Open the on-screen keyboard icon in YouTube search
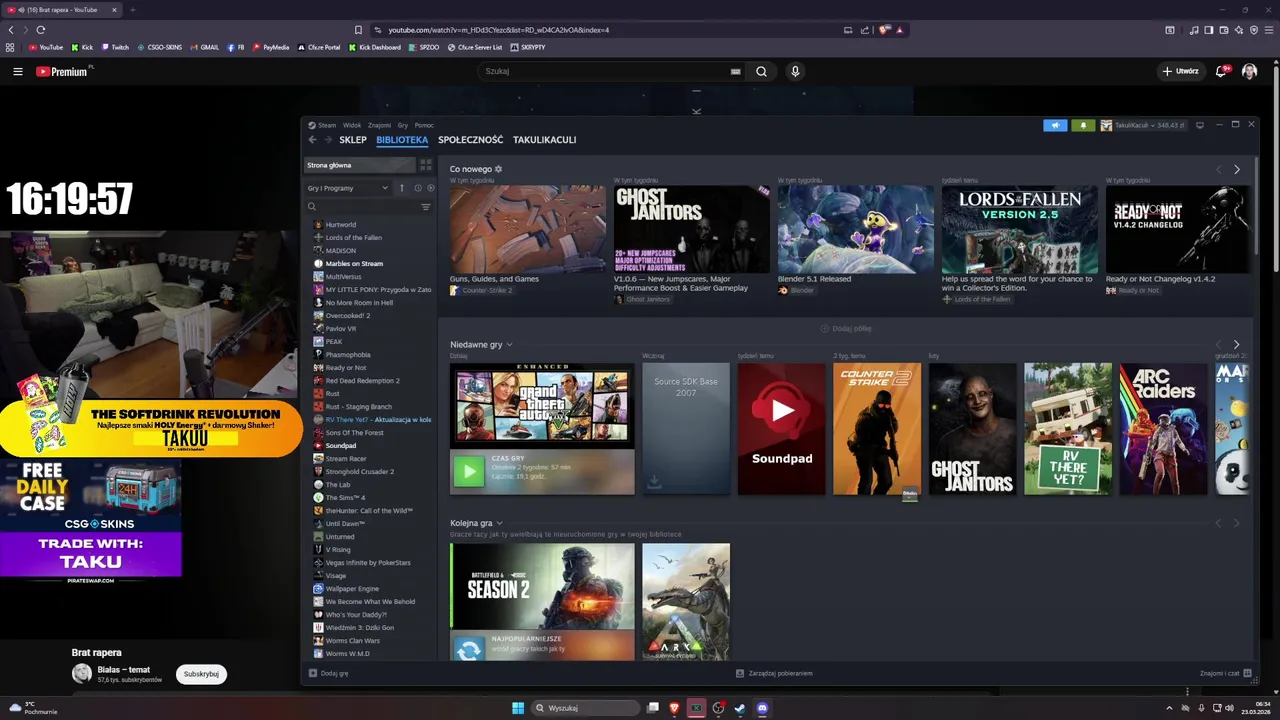The width and height of the screenshot is (1280, 720). (x=736, y=72)
